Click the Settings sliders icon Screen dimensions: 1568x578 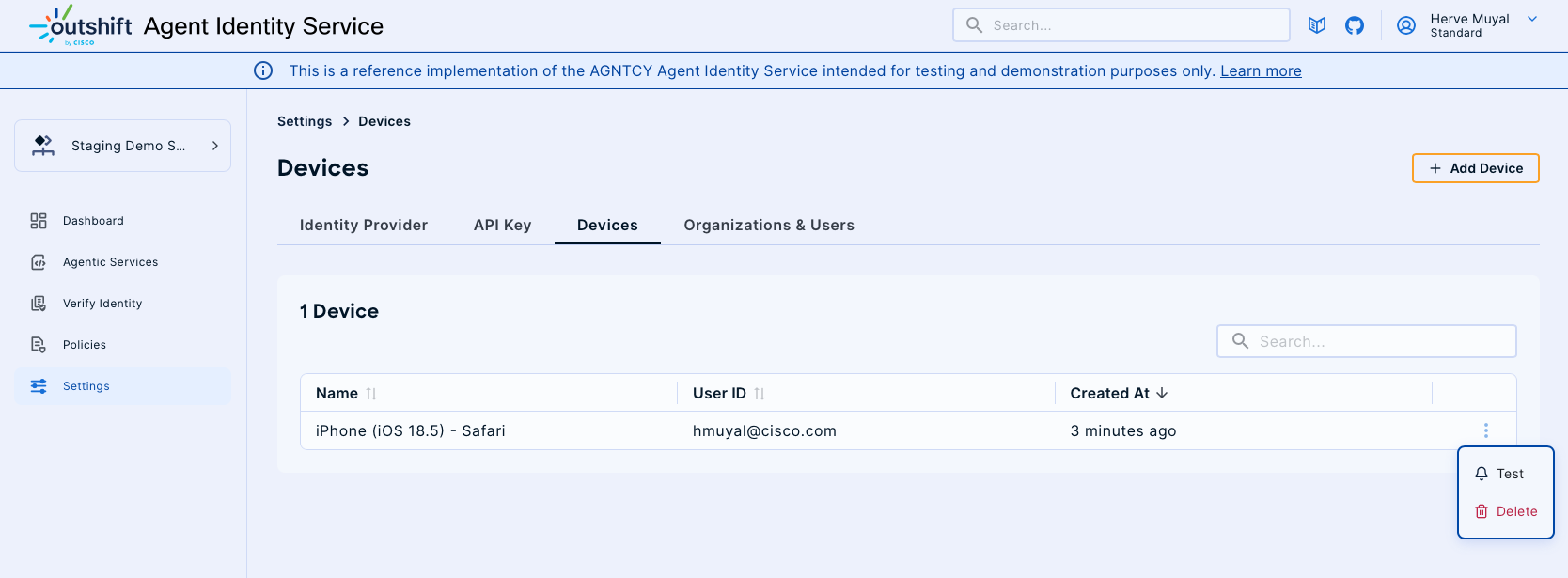pyautogui.click(x=39, y=386)
